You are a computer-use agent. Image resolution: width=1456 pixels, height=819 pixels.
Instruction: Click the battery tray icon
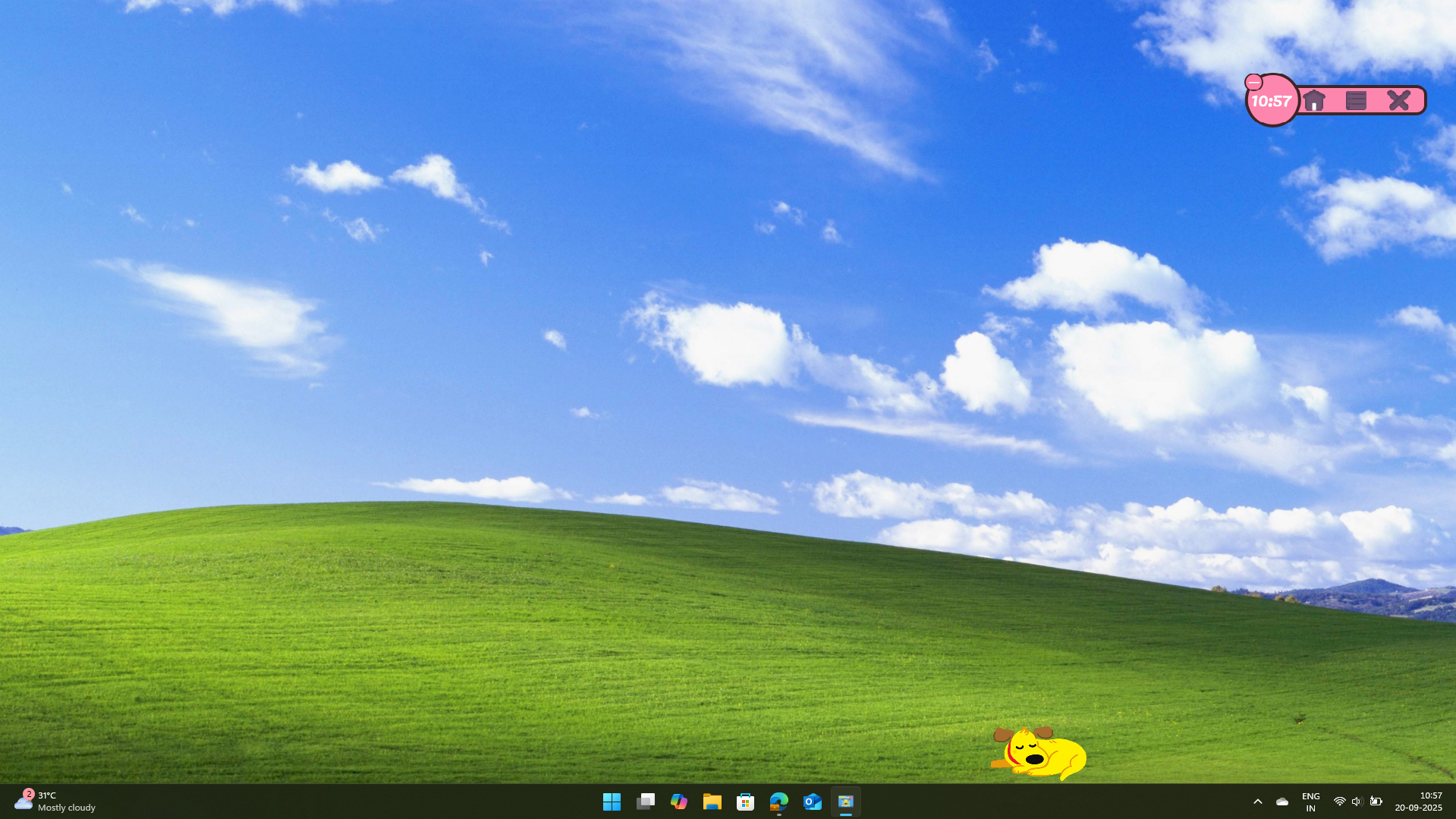(x=1376, y=802)
